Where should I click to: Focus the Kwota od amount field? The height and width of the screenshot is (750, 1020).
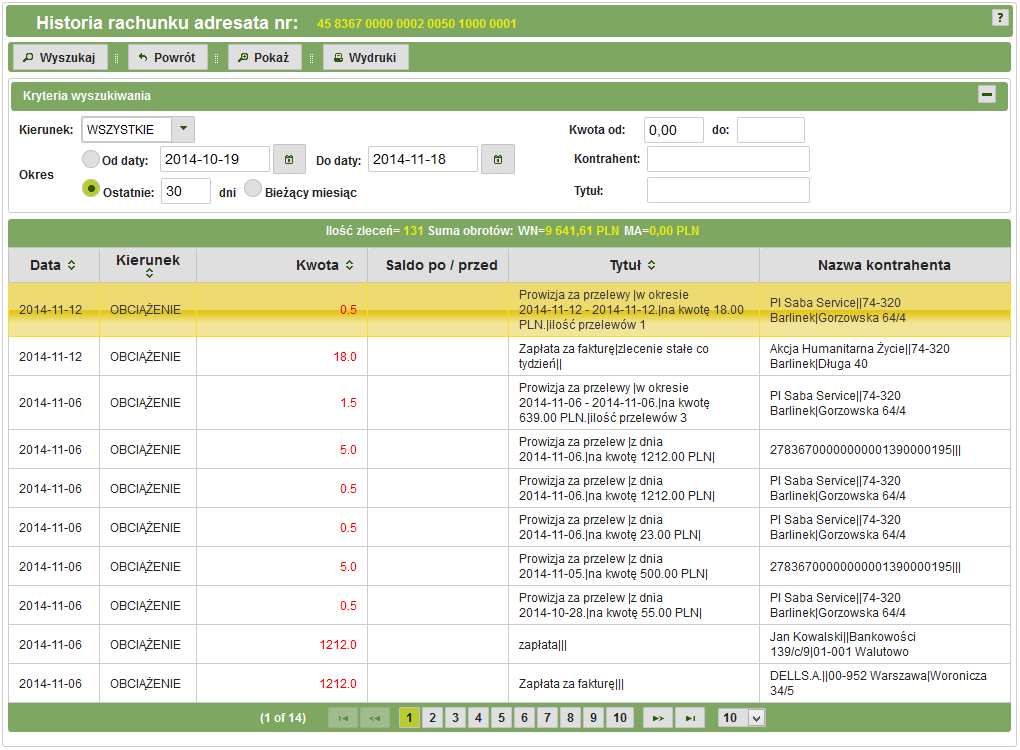coord(674,130)
